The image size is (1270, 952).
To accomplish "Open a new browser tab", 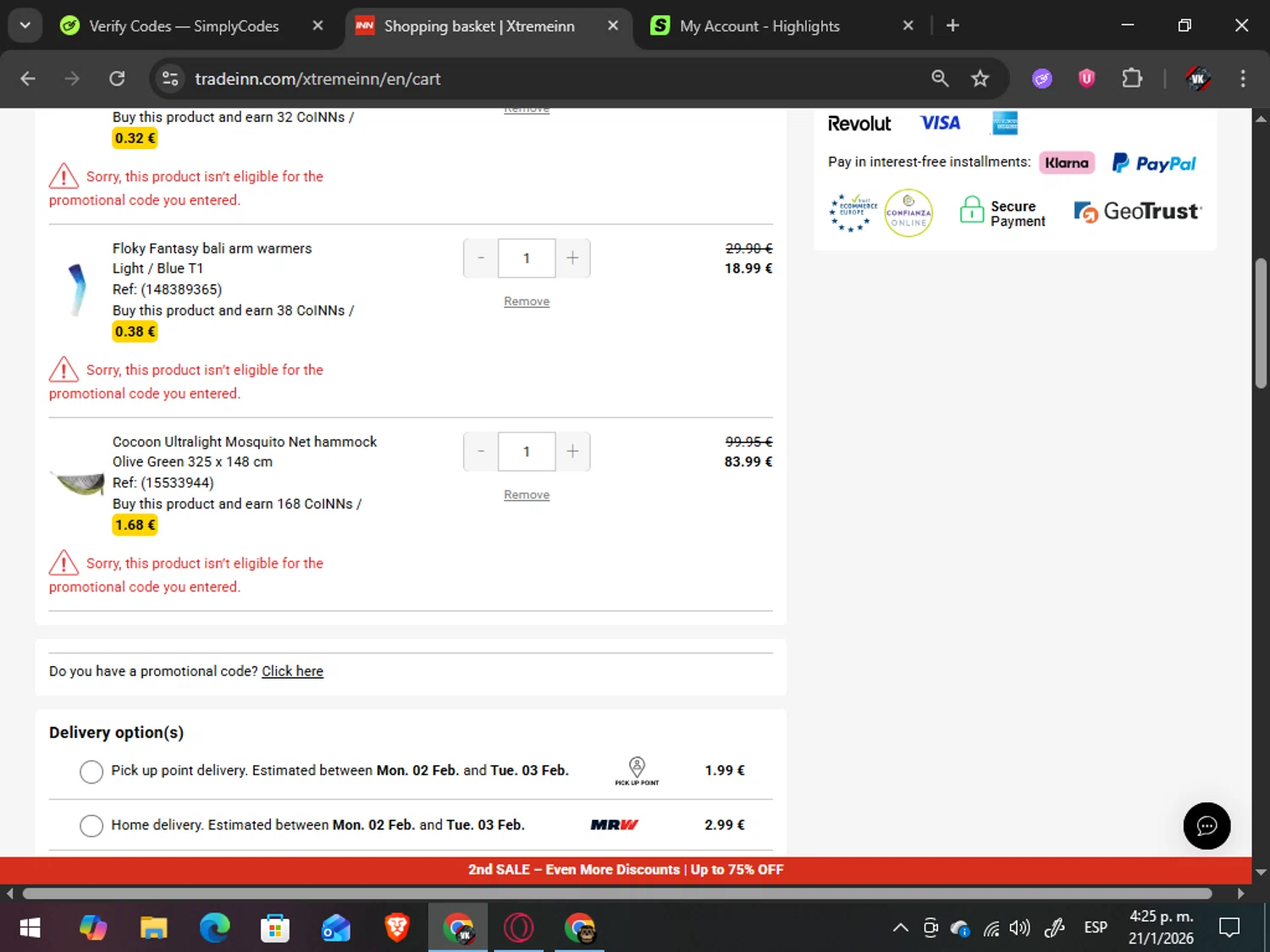I will coord(952,25).
